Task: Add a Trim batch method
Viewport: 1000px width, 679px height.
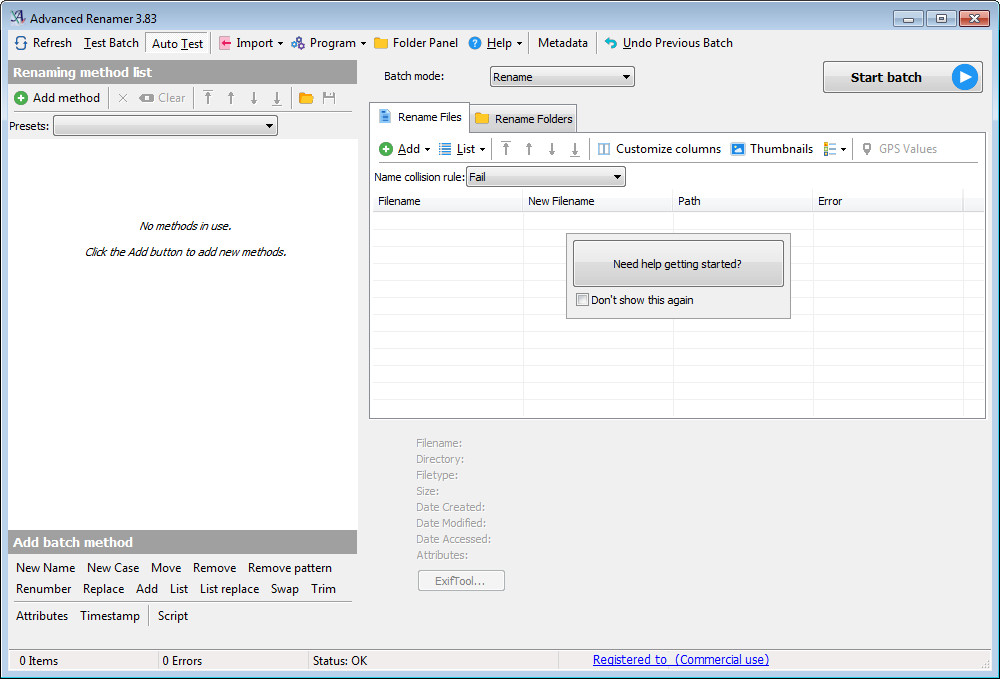Action: tap(323, 588)
